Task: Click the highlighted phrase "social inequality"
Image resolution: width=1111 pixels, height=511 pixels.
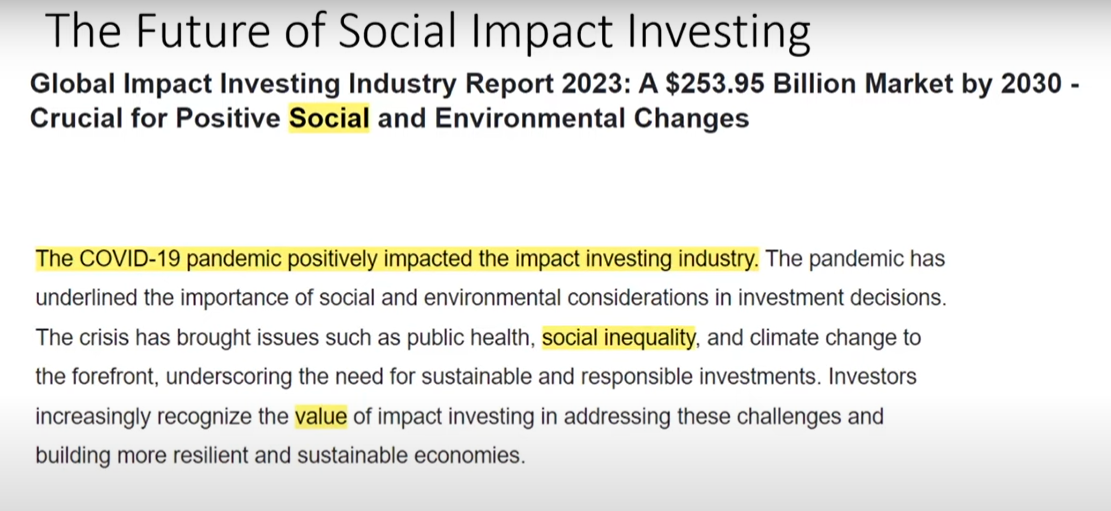Action: click(x=618, y=338)
